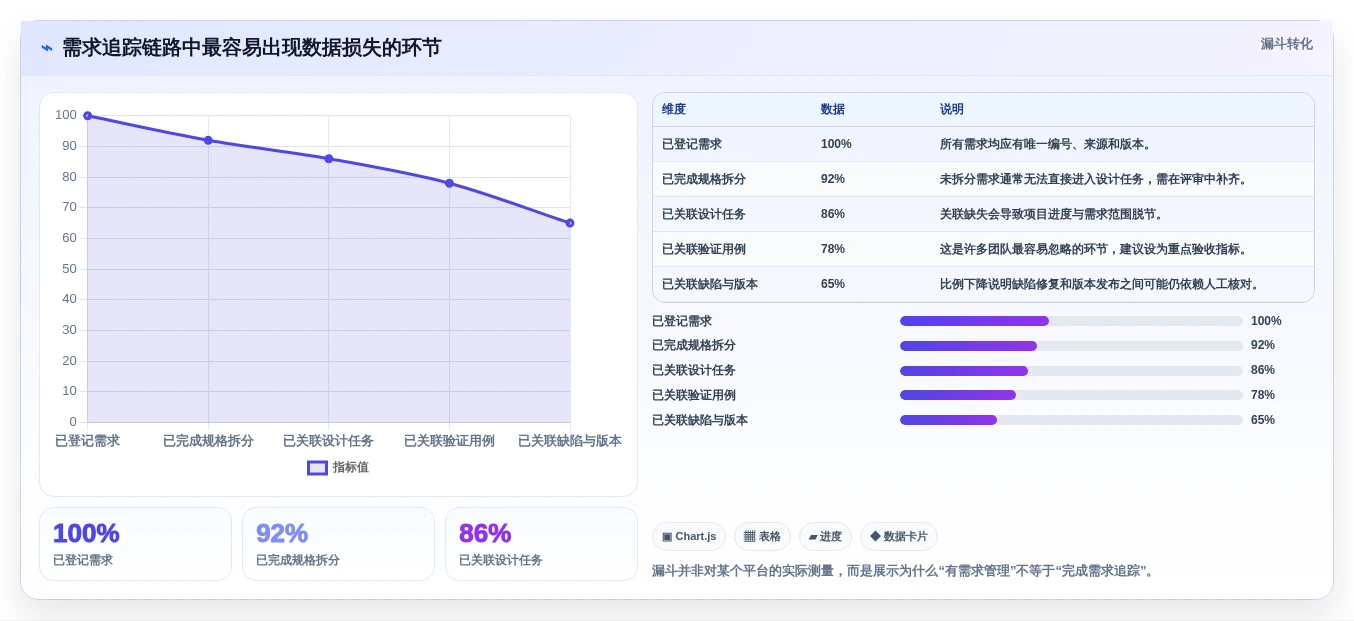The width and height of the screenshot is (1354, 621).
Task: Click the 已完成规格拆分 92% progress bar
Action: (x=1071, y=346)
